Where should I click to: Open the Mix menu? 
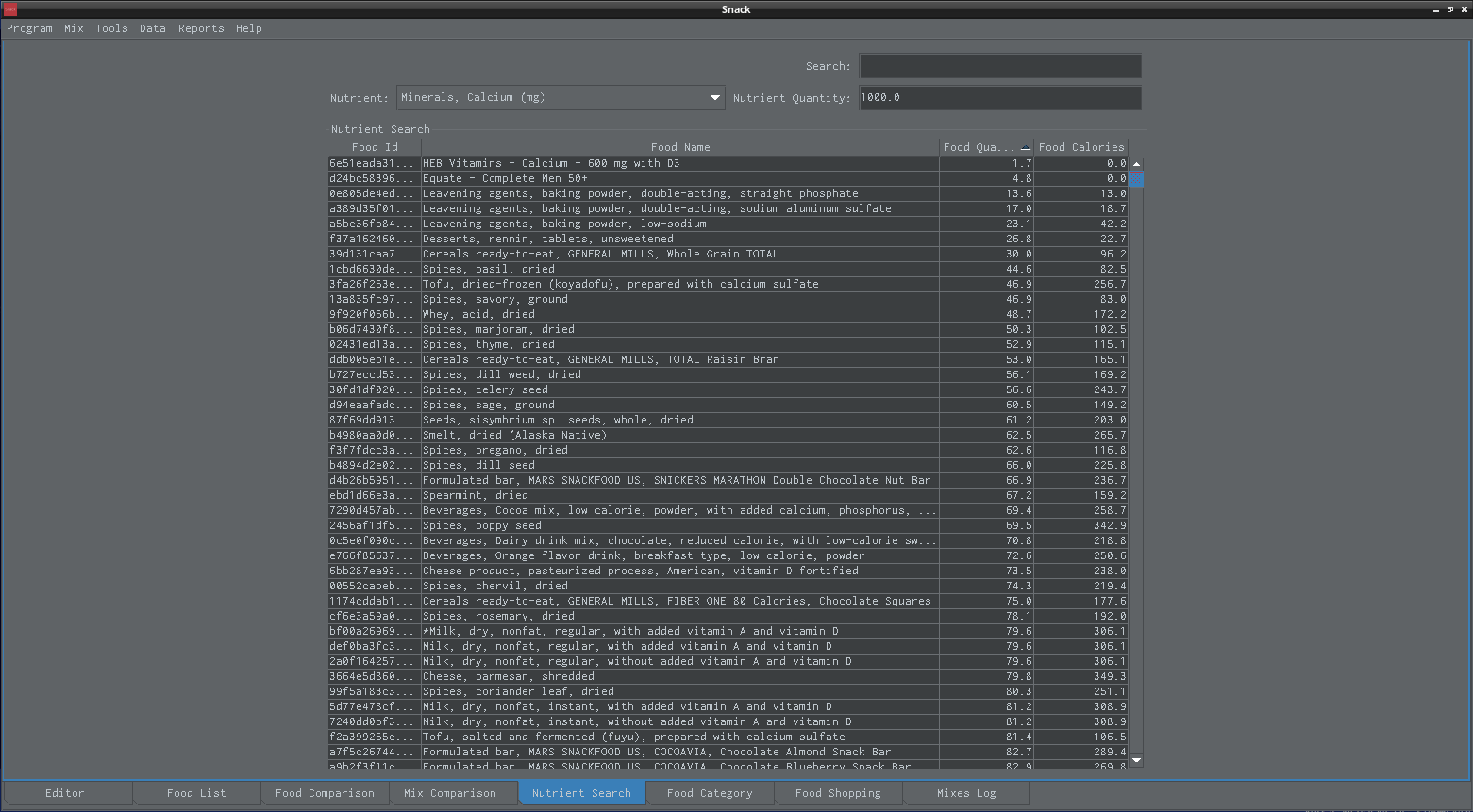click(x=74, y=28)
